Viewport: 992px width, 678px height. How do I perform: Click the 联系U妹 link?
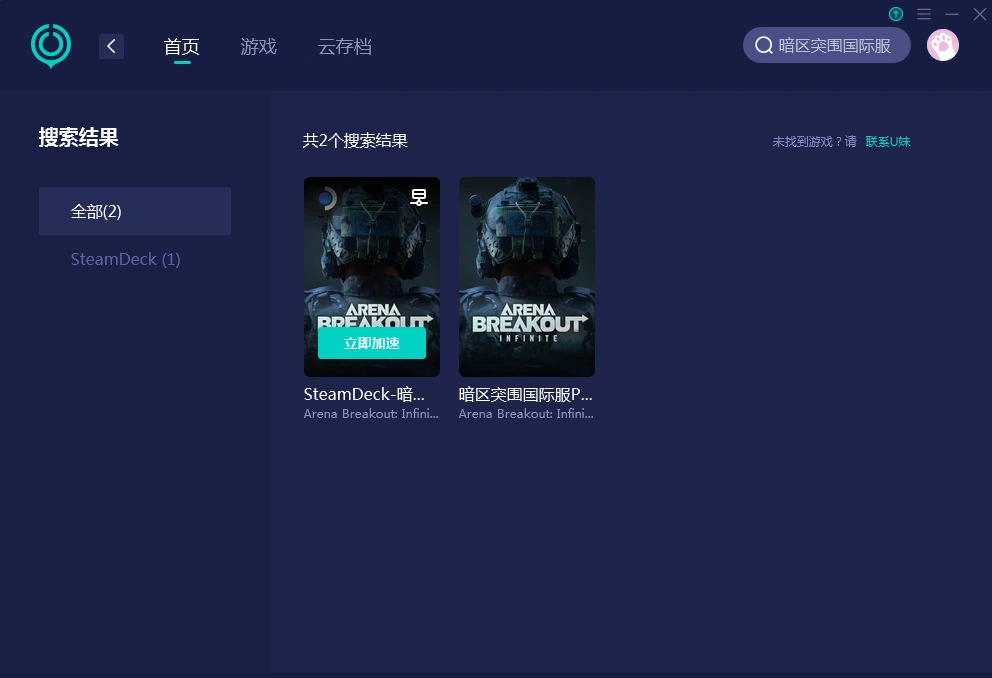click(888, 142)
